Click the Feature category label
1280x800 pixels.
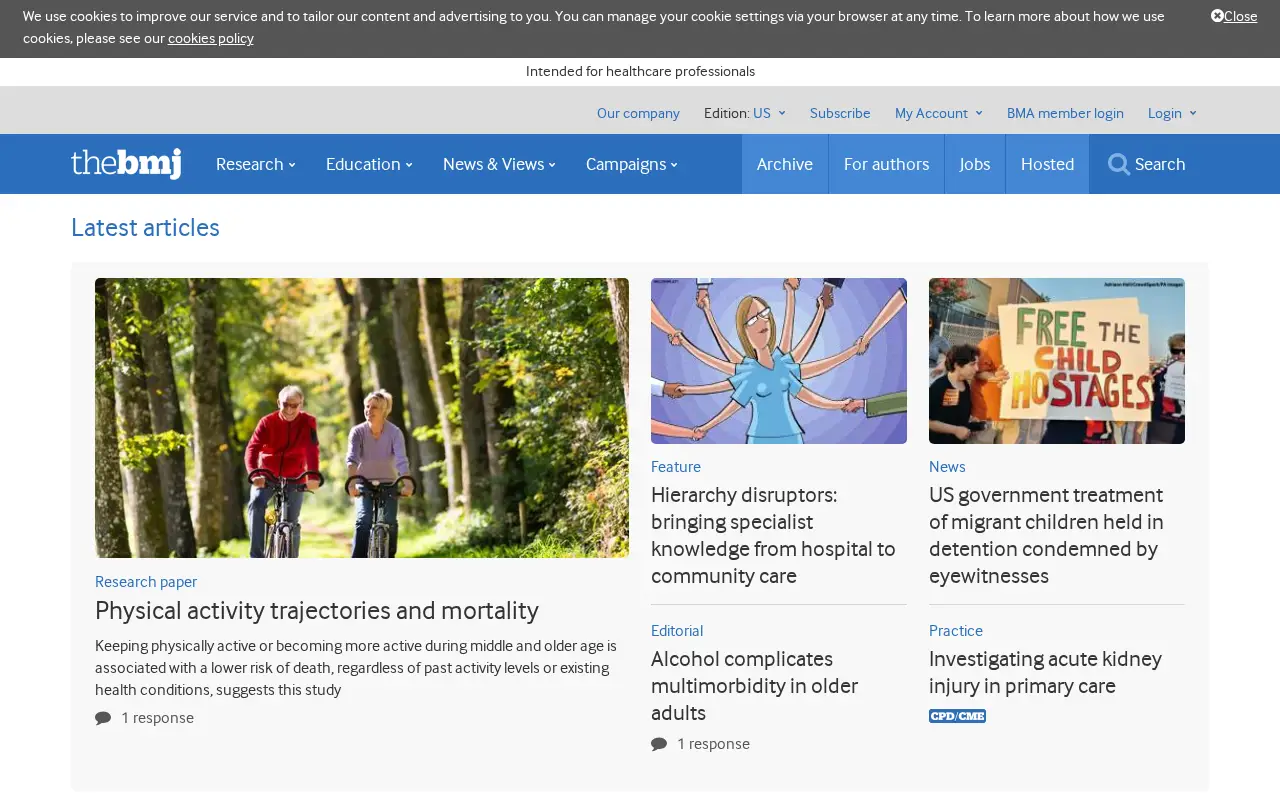pyautogui.click(x=676, y=467)
